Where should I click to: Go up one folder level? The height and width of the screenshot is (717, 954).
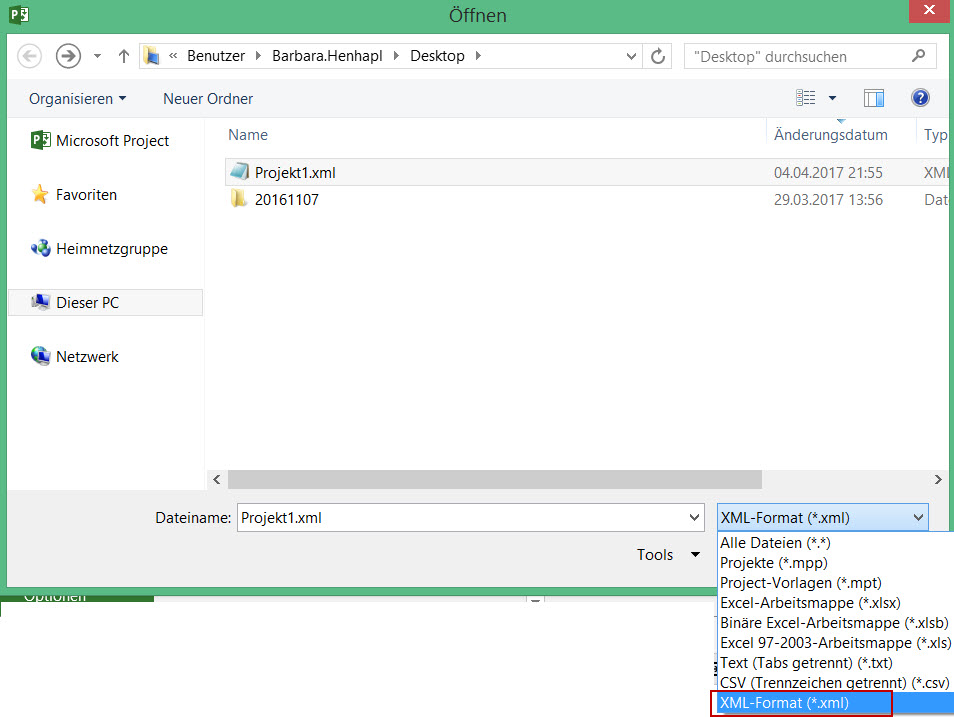[x=124, y=56]
